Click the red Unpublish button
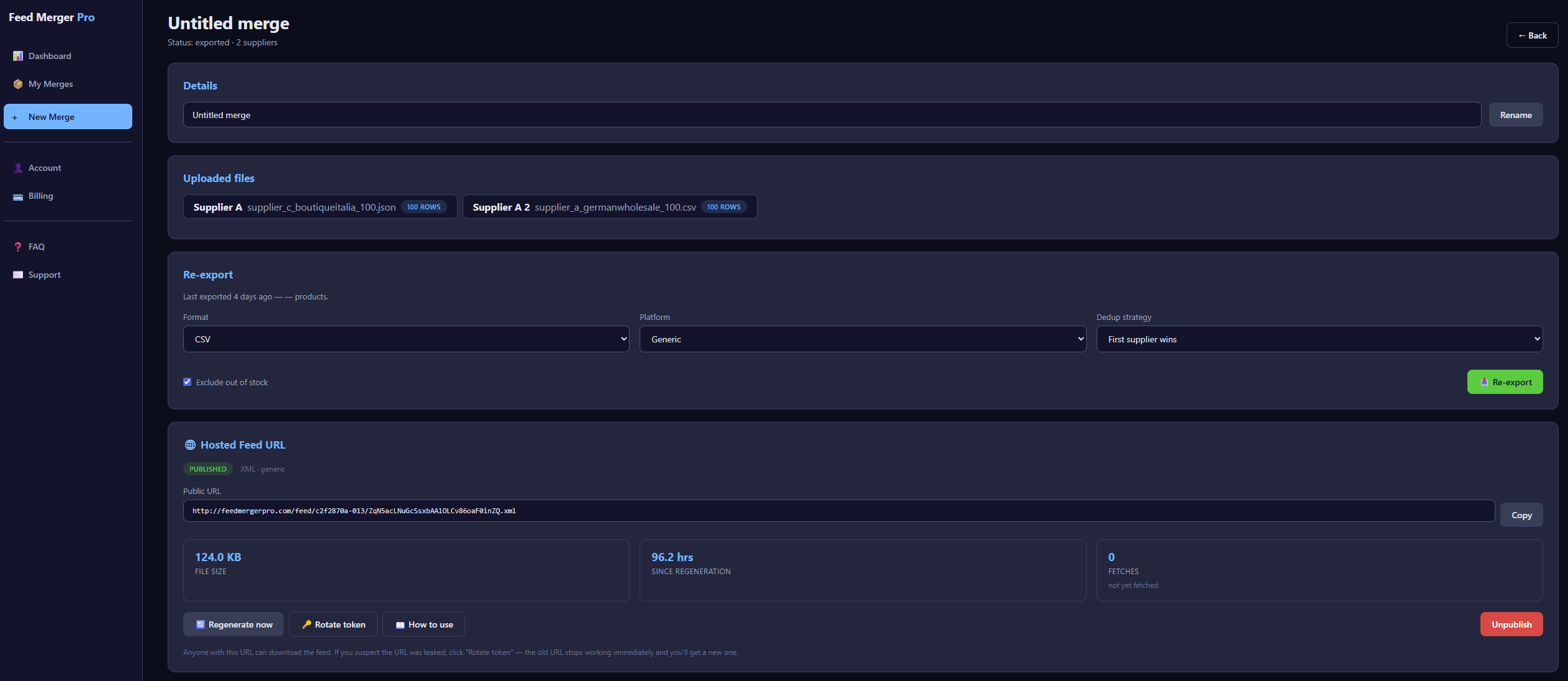Screen dimensions: 1568x681 pos(1511,624)
